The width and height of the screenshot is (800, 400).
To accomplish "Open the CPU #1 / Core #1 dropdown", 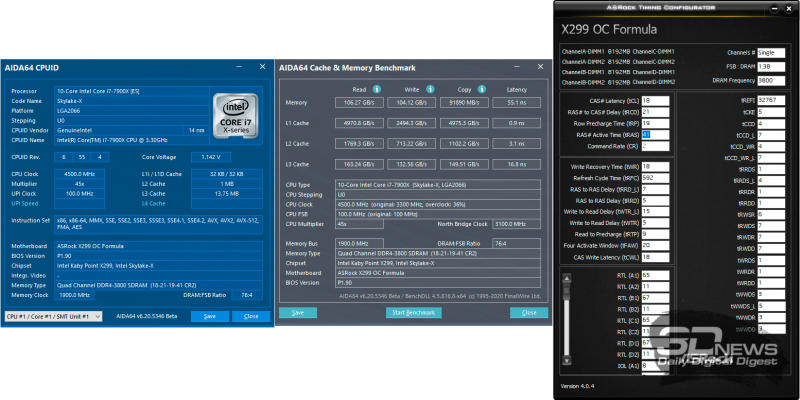I will [53, 316].
